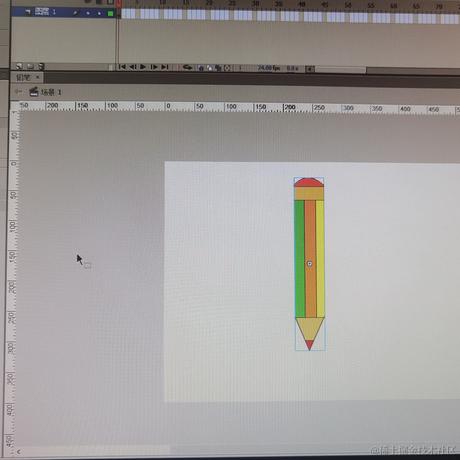Toggle lock dot of Layer 1
The image size is (460, 460).
(99, 13)
